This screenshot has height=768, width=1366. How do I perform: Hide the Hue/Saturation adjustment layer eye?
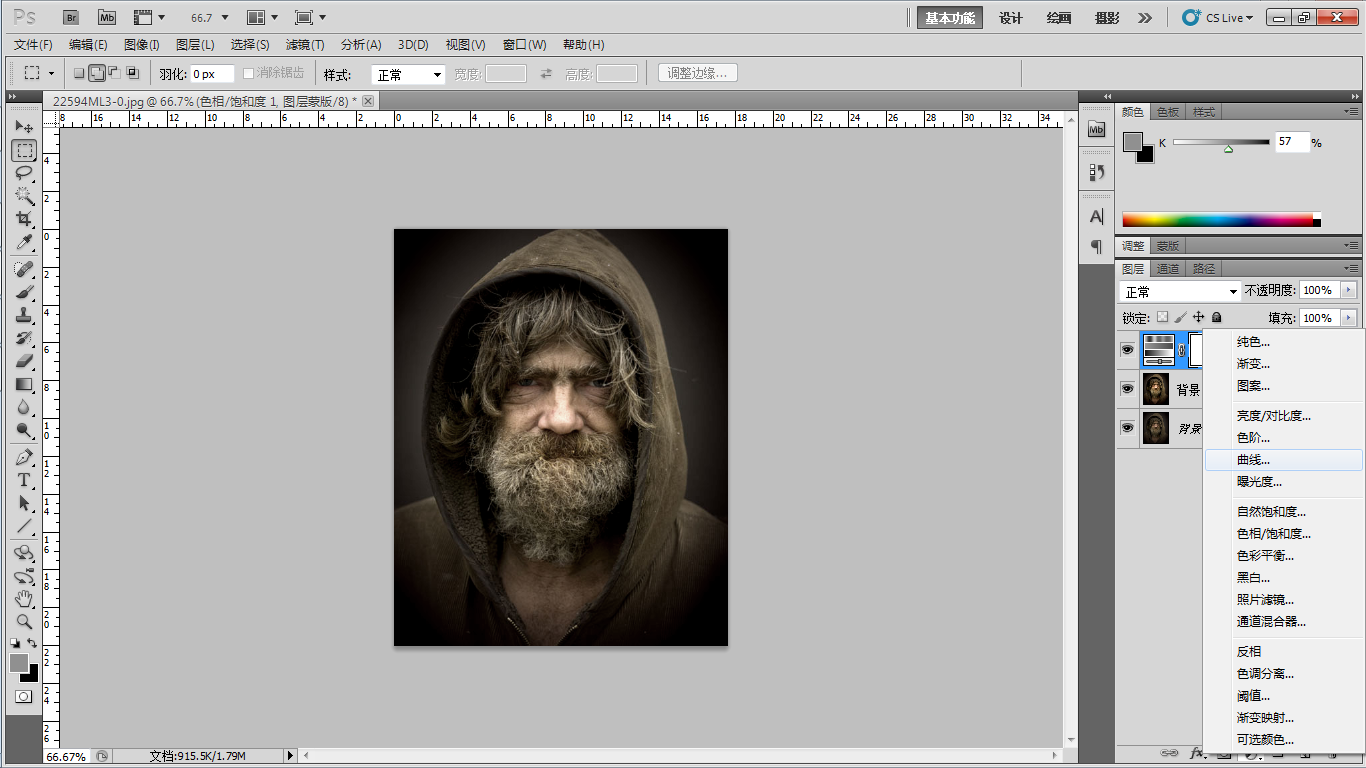click(1127, 350)
